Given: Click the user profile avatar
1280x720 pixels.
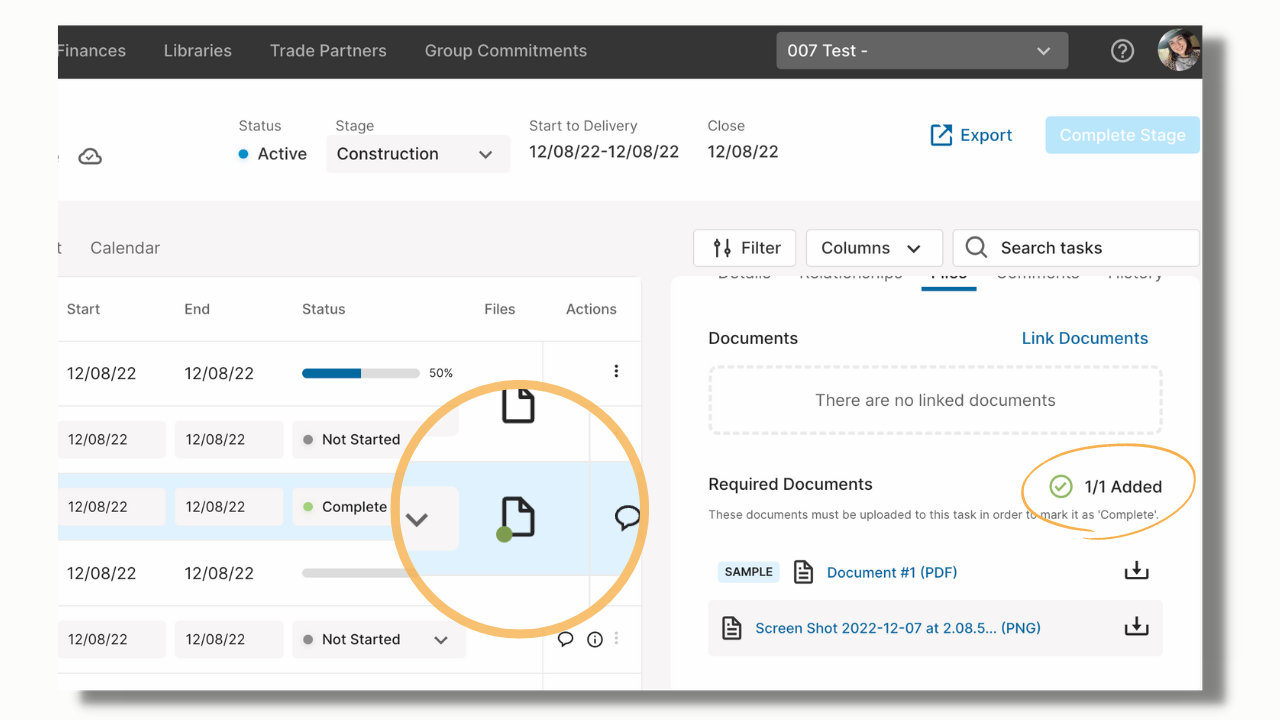Looking at the screenshot, I should click(x=1178, y=50).
